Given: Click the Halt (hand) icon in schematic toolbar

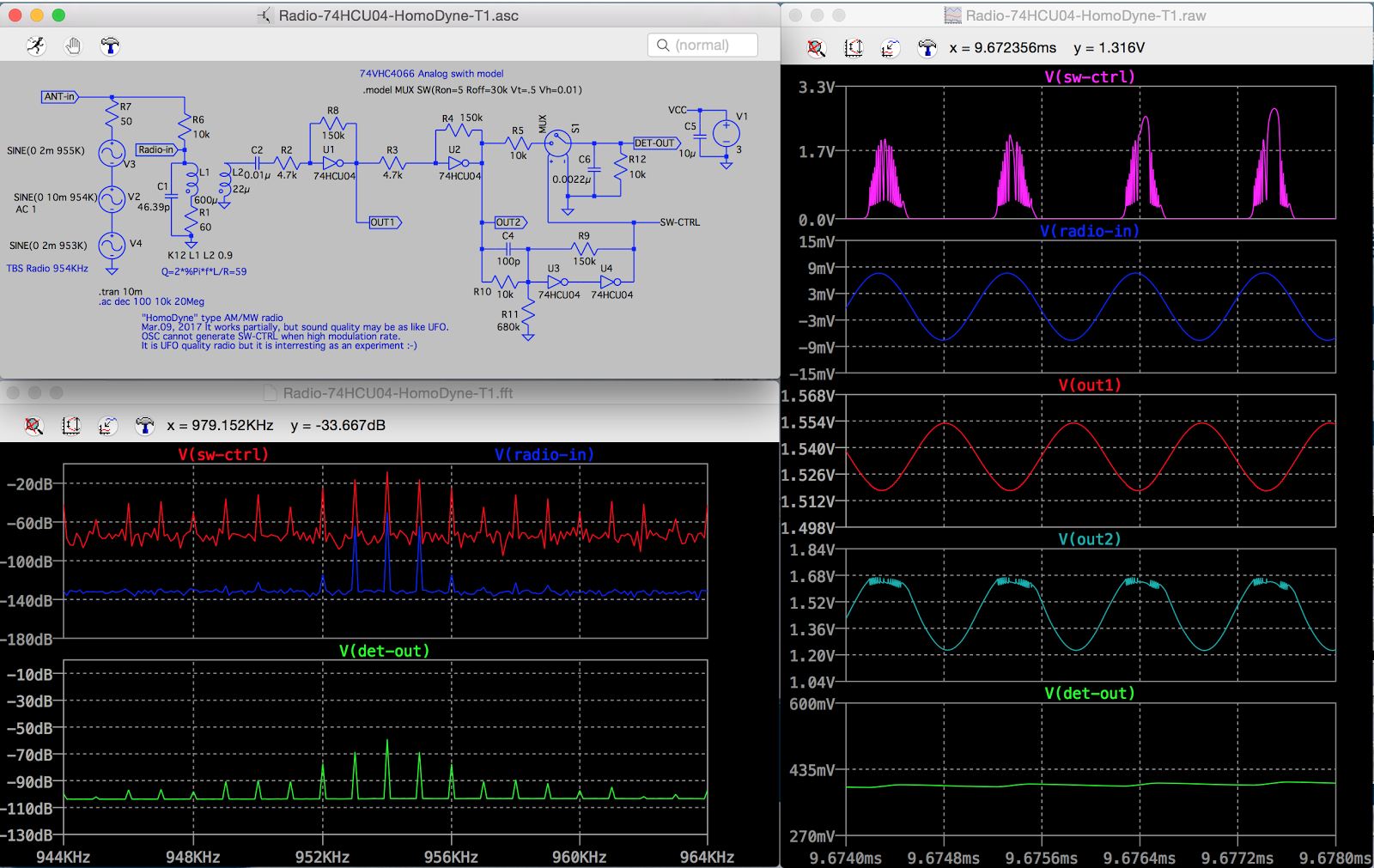Looking at the screenshot, I should (x=73, y=46).
